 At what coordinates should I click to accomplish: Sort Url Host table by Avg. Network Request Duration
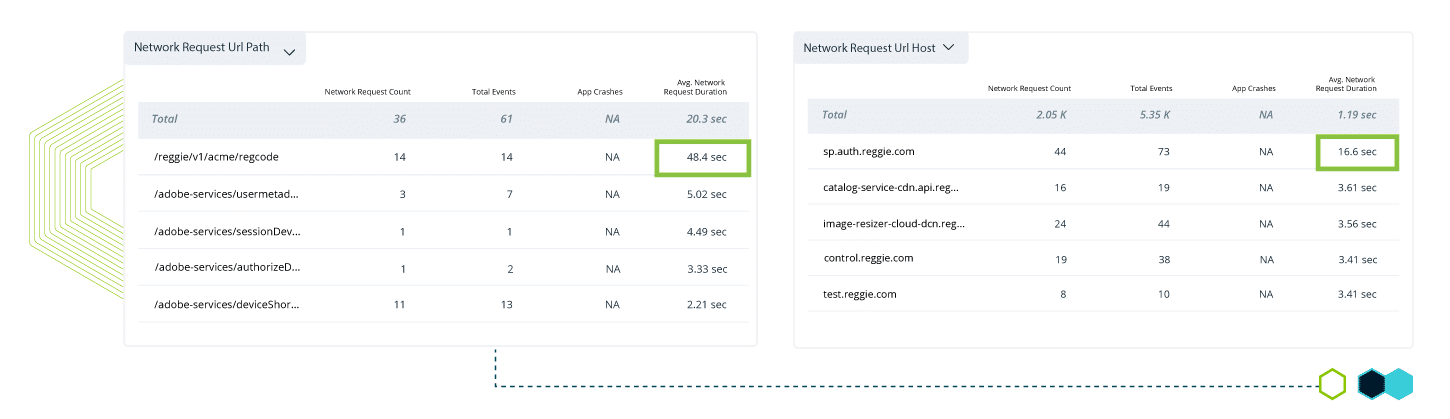pos(1347,84)
